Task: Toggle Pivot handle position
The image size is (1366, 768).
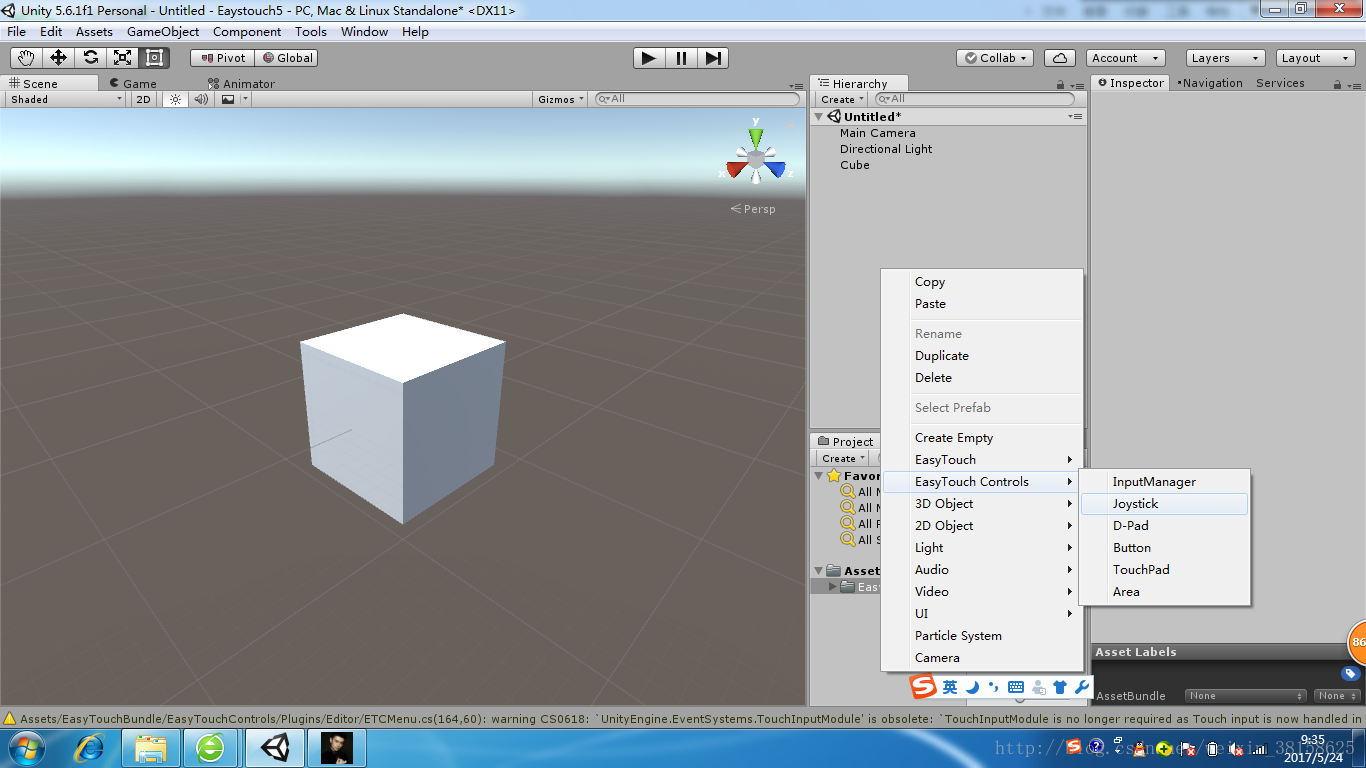Action: click(222, 58)
